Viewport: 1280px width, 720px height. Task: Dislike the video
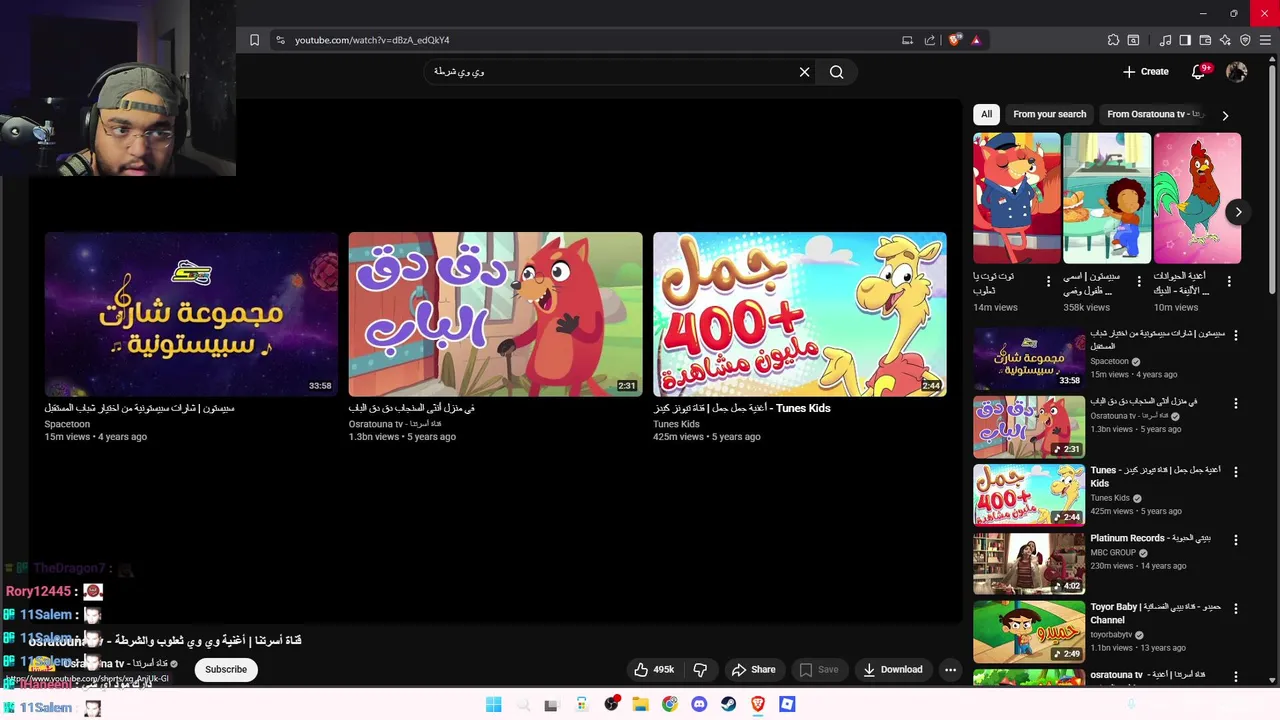click(700, 669)
